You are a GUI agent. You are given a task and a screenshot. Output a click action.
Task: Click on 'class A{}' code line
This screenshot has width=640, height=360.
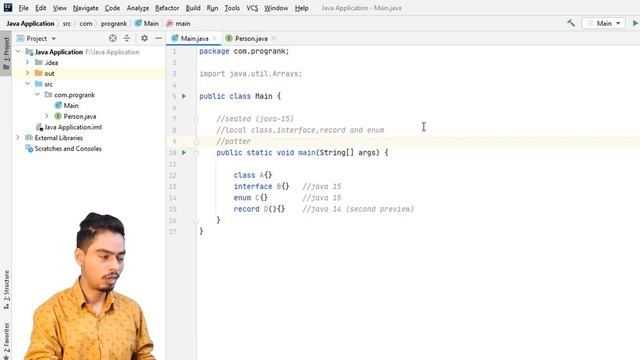point(253,175)
